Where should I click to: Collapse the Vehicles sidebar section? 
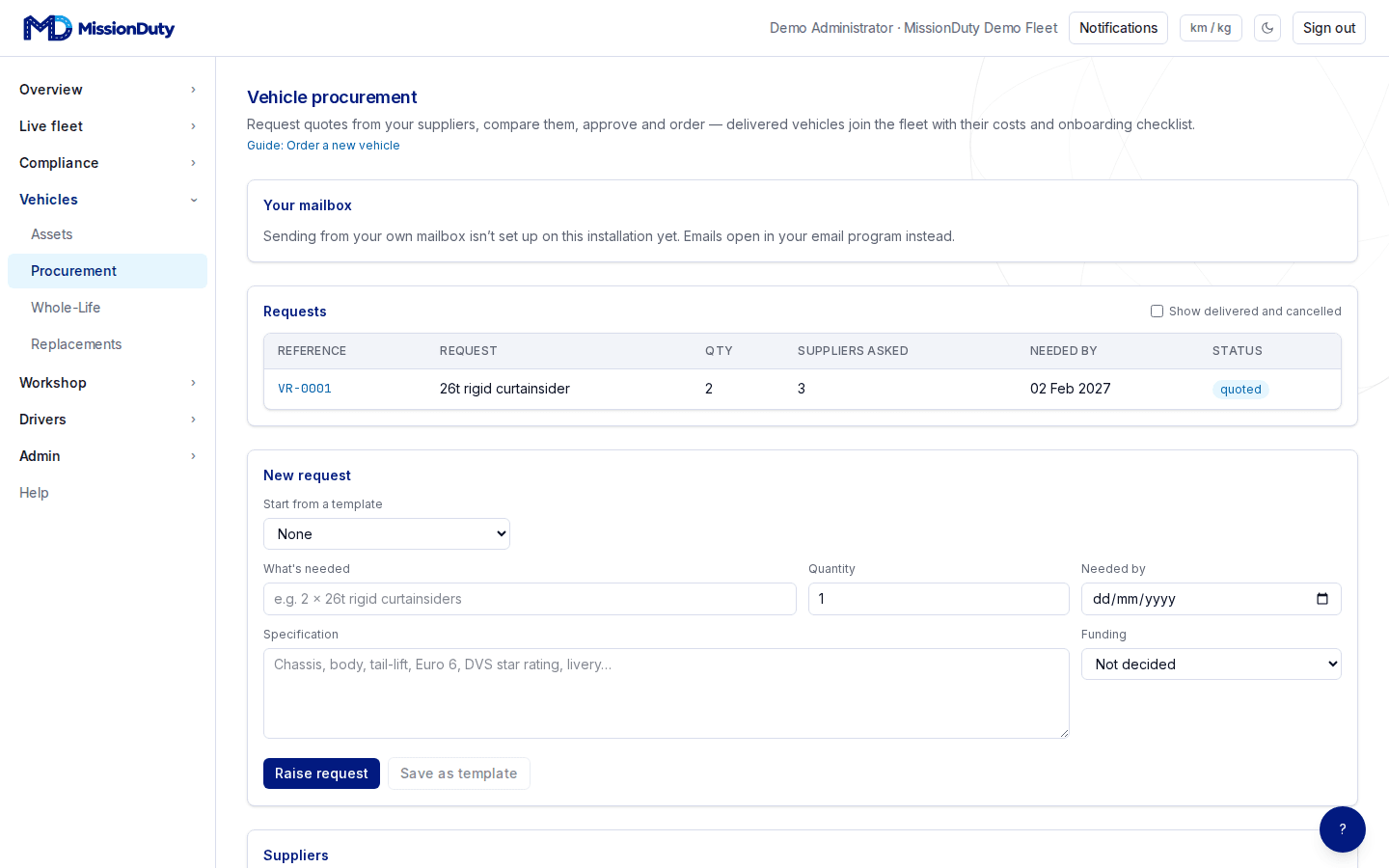108,200
